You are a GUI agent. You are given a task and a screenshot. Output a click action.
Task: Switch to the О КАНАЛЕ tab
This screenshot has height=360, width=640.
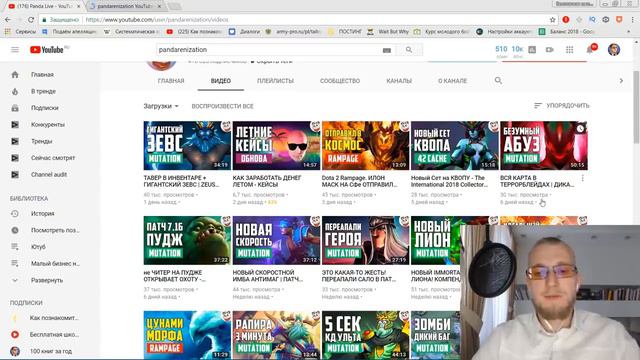pyautogui.click(x=452, y=81)
